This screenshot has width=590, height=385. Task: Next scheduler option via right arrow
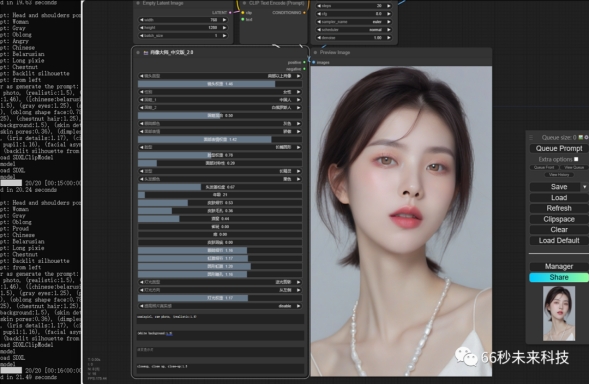click(x=389, y=30)
